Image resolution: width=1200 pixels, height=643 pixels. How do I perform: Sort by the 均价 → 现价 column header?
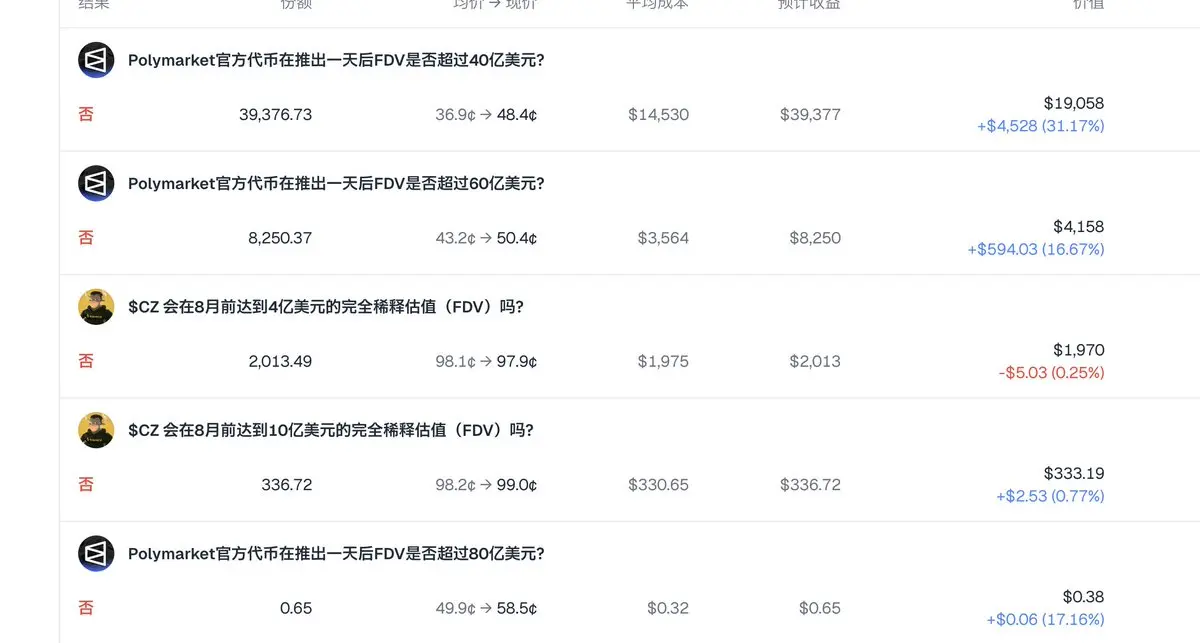[495, 5]
